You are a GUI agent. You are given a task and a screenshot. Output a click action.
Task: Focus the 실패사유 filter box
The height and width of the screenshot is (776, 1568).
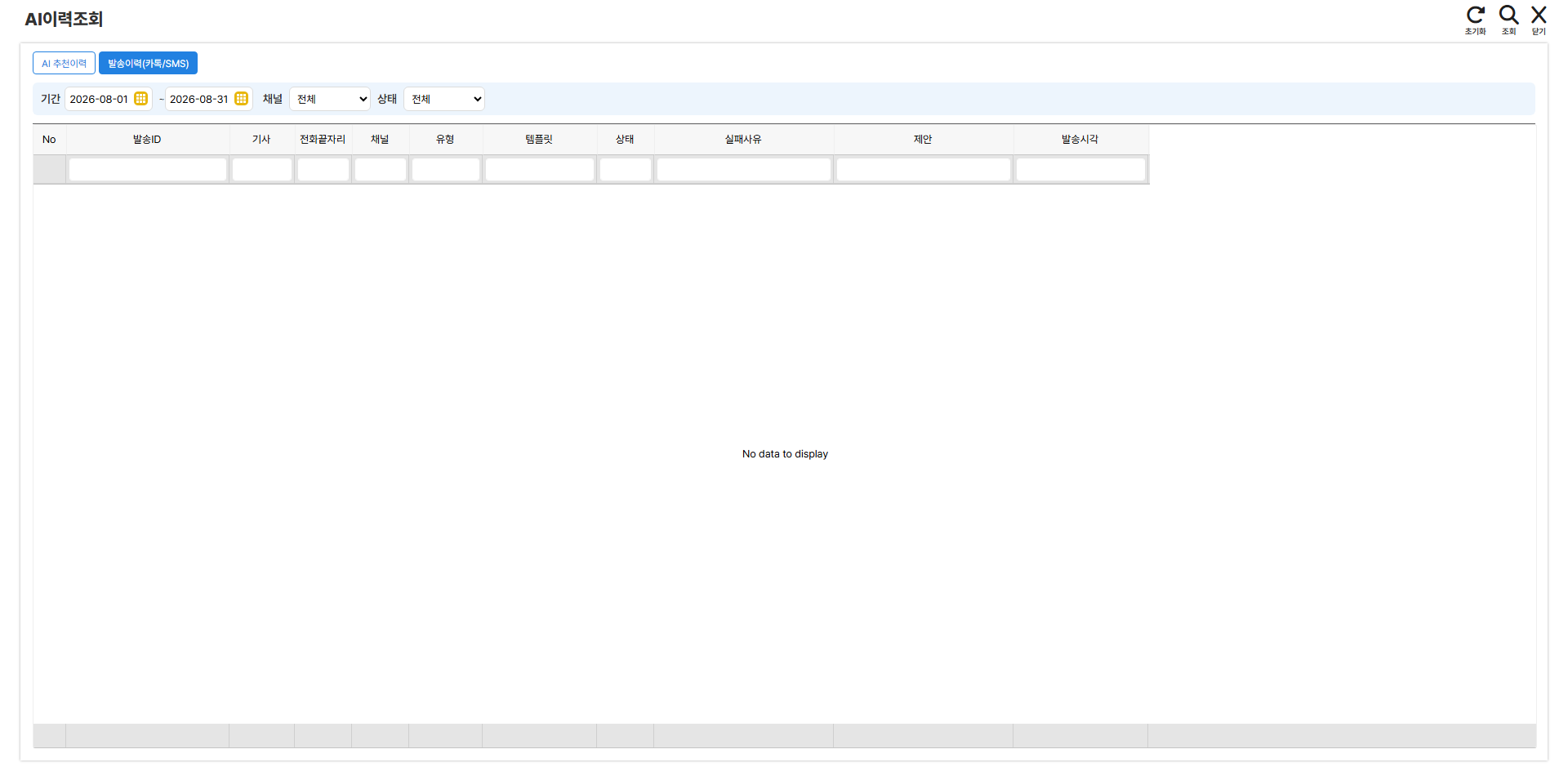pos(744,169)
